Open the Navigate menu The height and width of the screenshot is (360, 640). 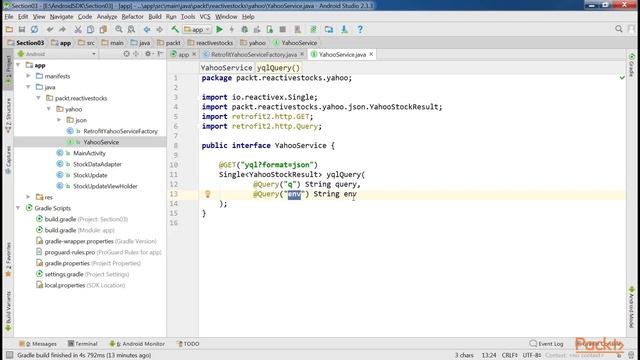(x=61, y=17)
